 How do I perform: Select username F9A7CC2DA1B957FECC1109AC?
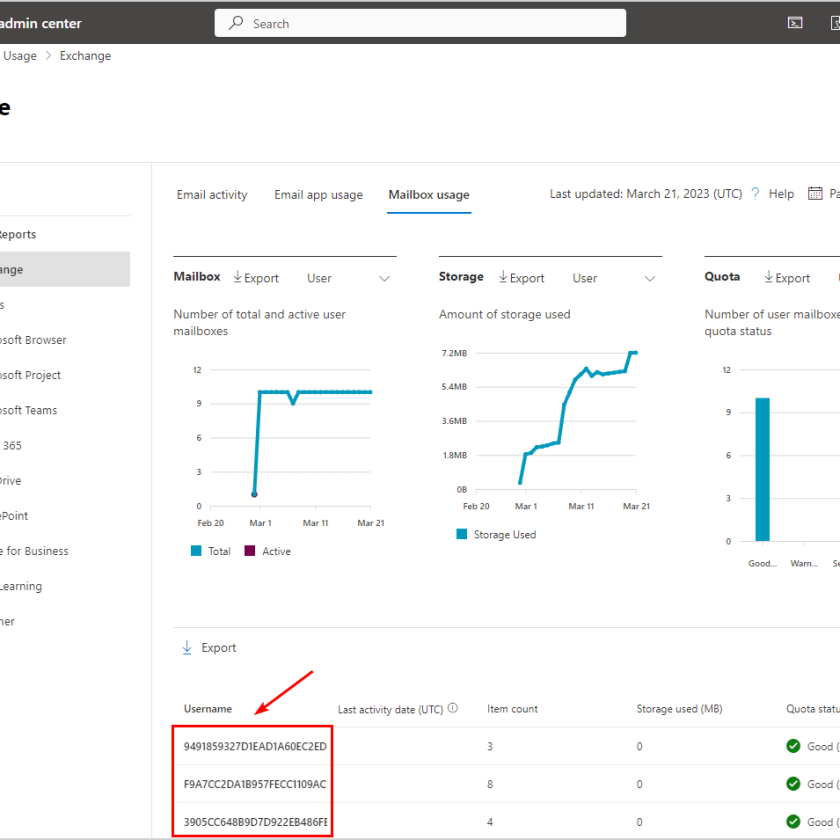point(255,784)
